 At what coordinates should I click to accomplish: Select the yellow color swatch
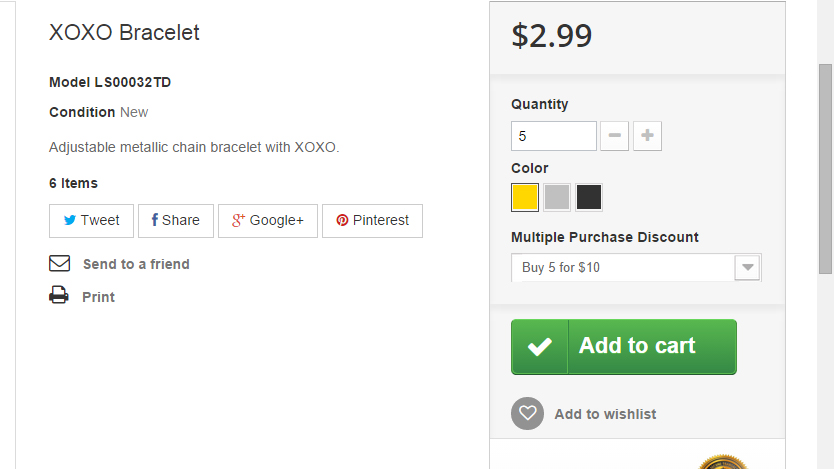[525, 197]
